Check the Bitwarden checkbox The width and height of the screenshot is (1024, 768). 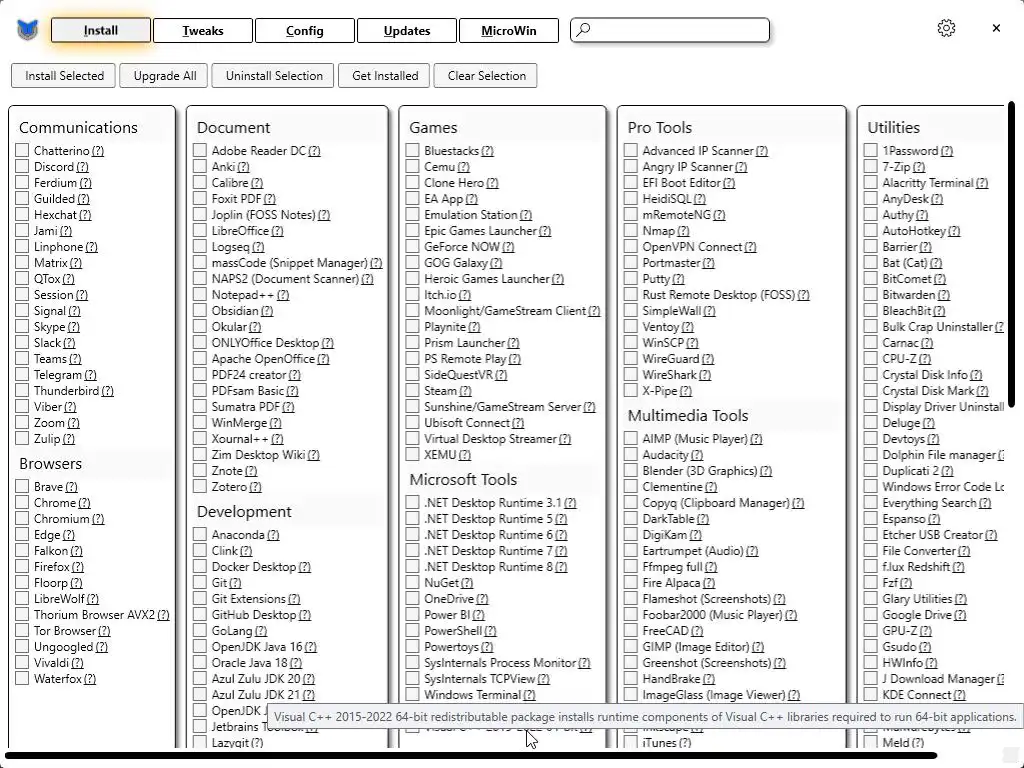(x=871, y=295)
